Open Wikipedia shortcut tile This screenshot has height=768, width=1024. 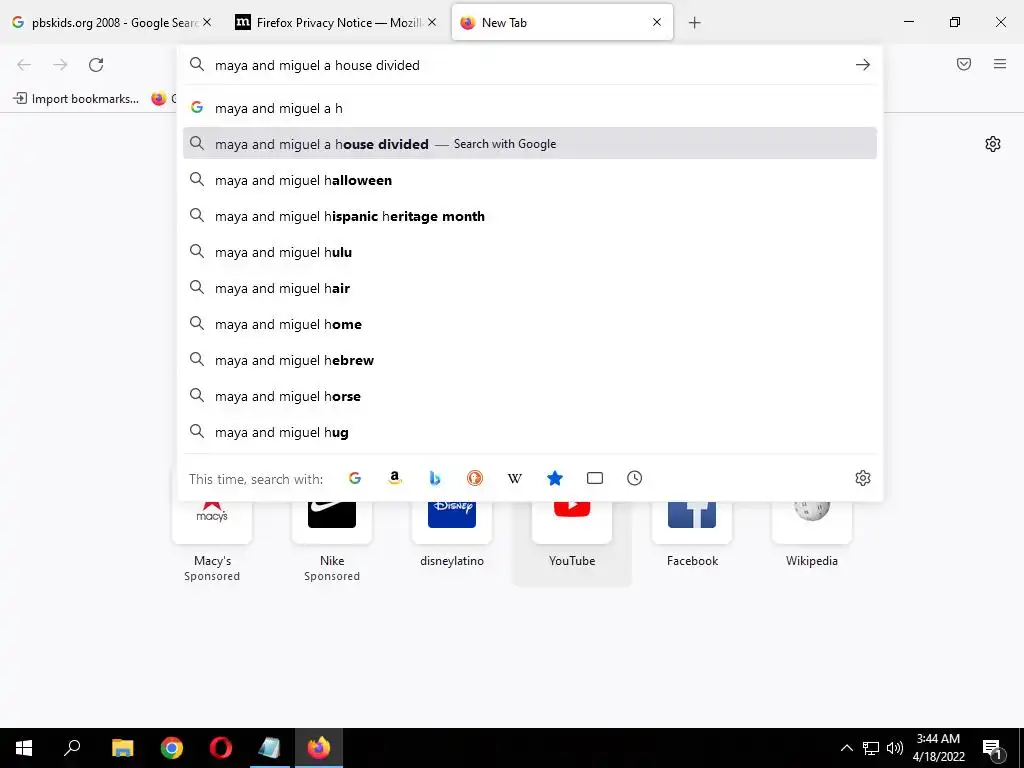(812, 542)
